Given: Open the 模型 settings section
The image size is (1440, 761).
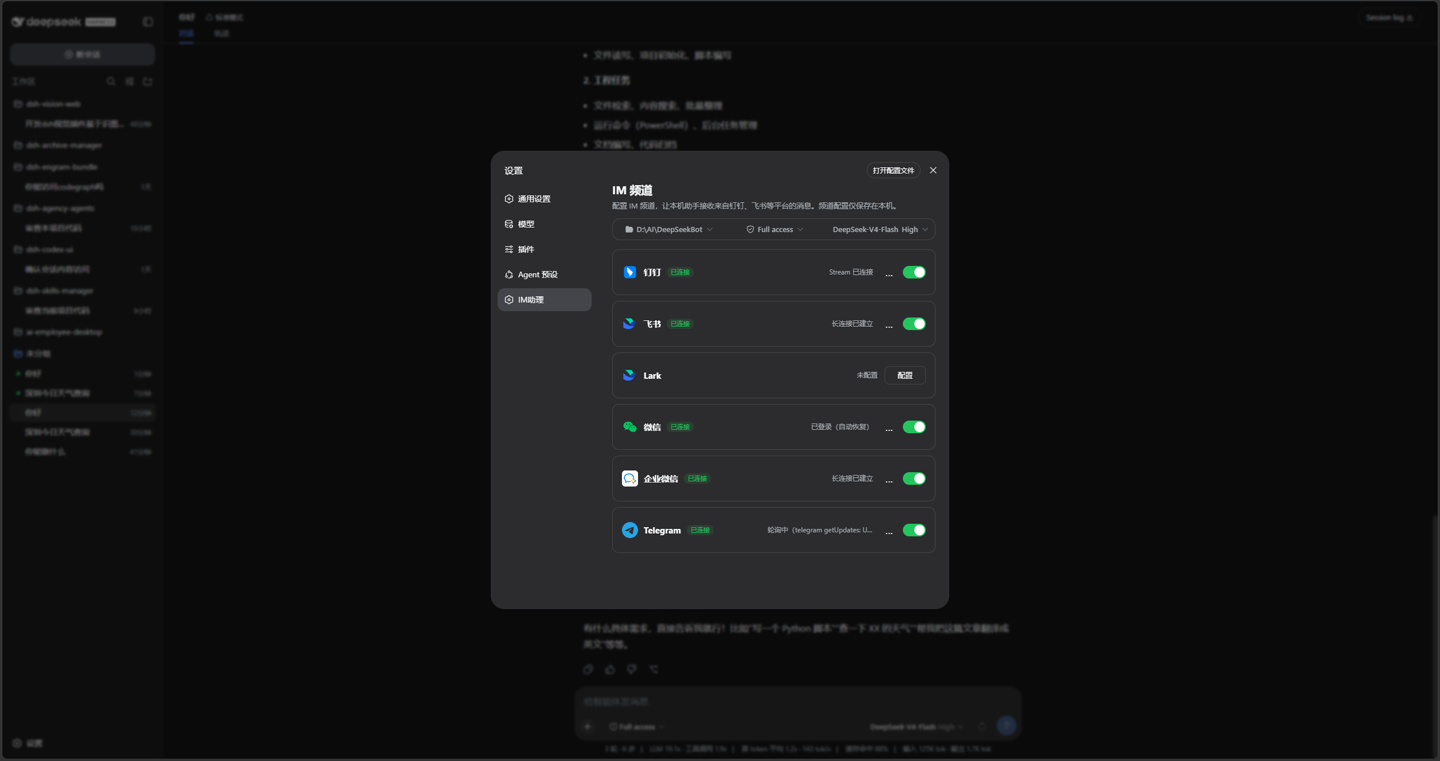Looking at the screenshot, I should tap(544, 224).
